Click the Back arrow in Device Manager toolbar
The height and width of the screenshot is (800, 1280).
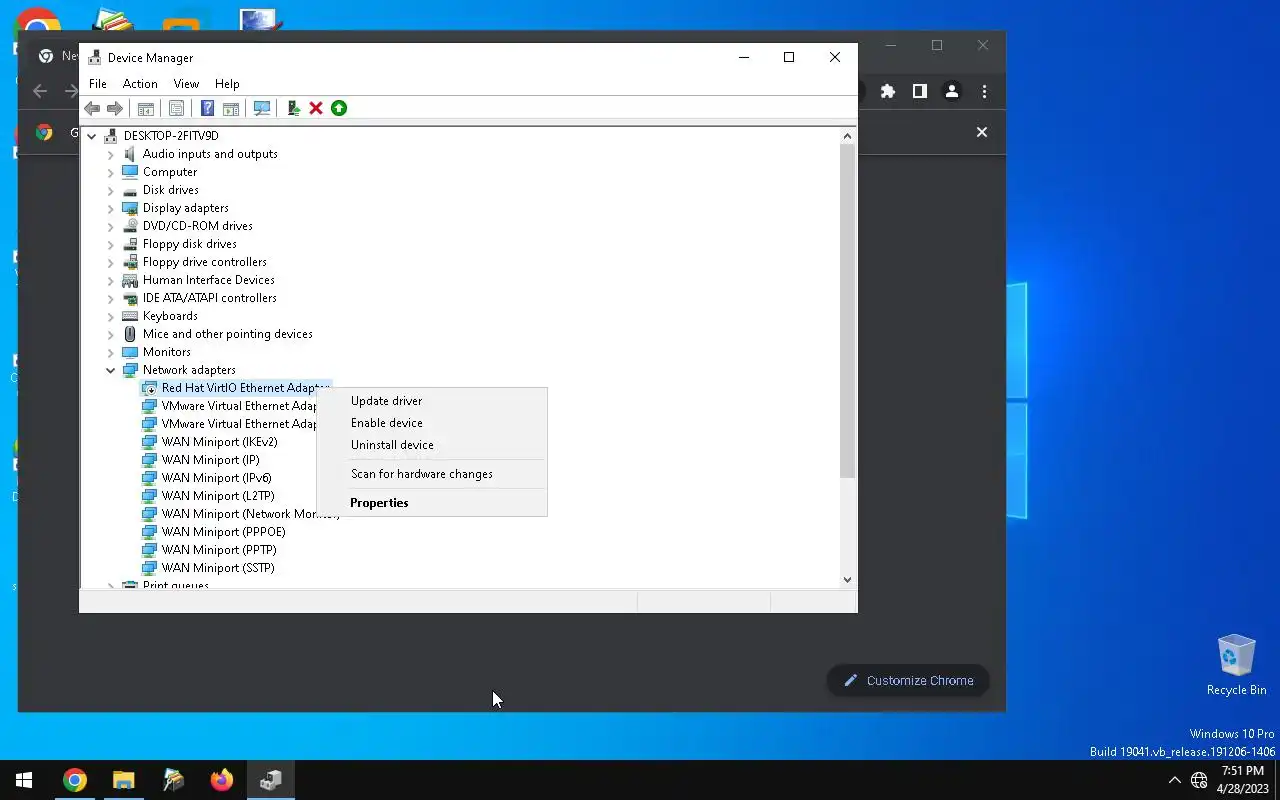(x=92, y=108)
